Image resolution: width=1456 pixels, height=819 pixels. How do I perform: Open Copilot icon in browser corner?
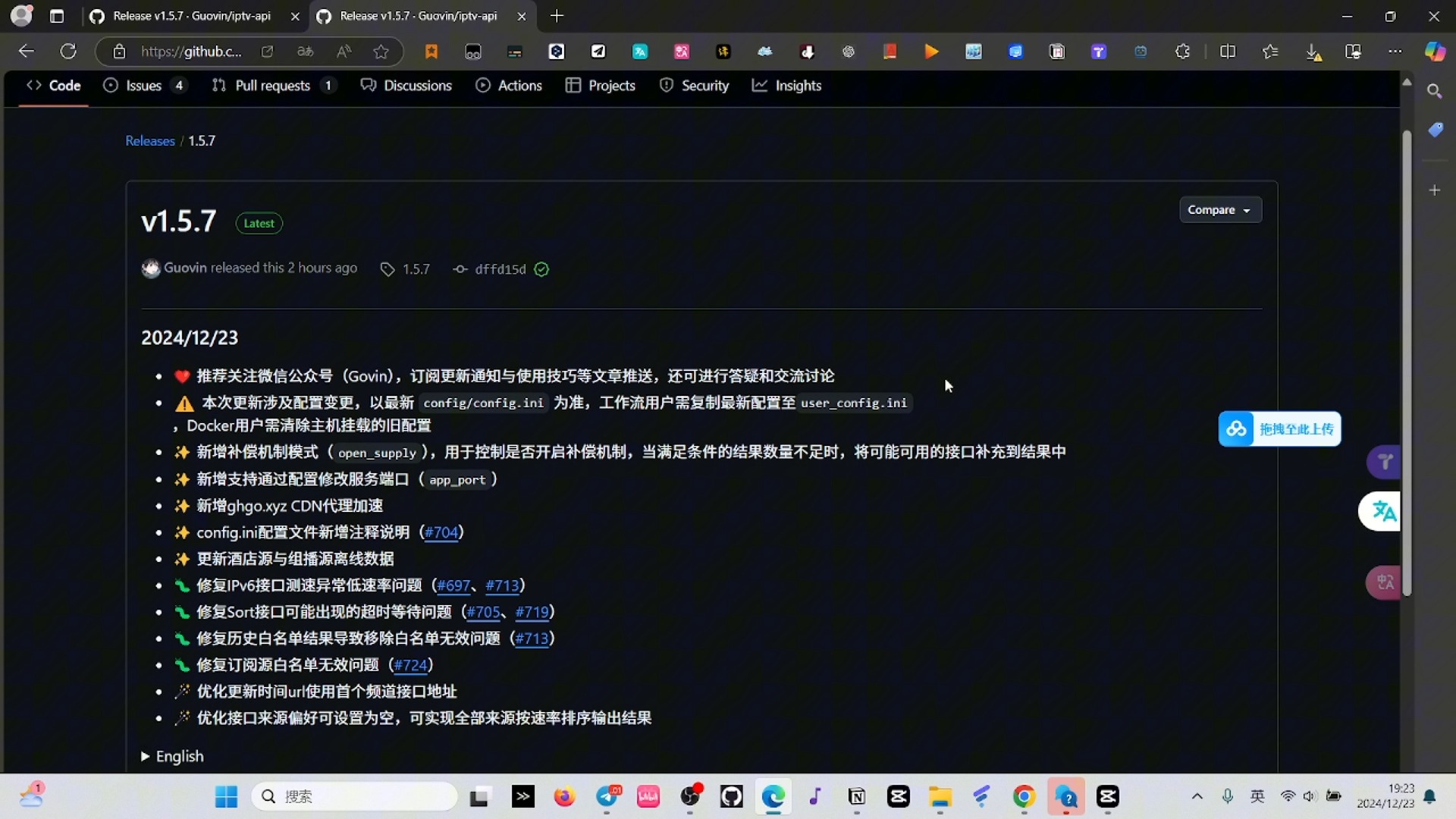(x=1435, y=52)
